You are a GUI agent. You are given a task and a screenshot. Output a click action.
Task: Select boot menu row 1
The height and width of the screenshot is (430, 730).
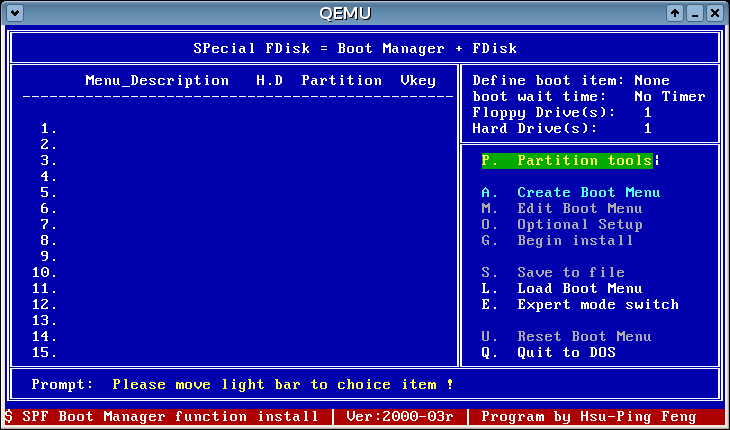click(x=48, y=128)
